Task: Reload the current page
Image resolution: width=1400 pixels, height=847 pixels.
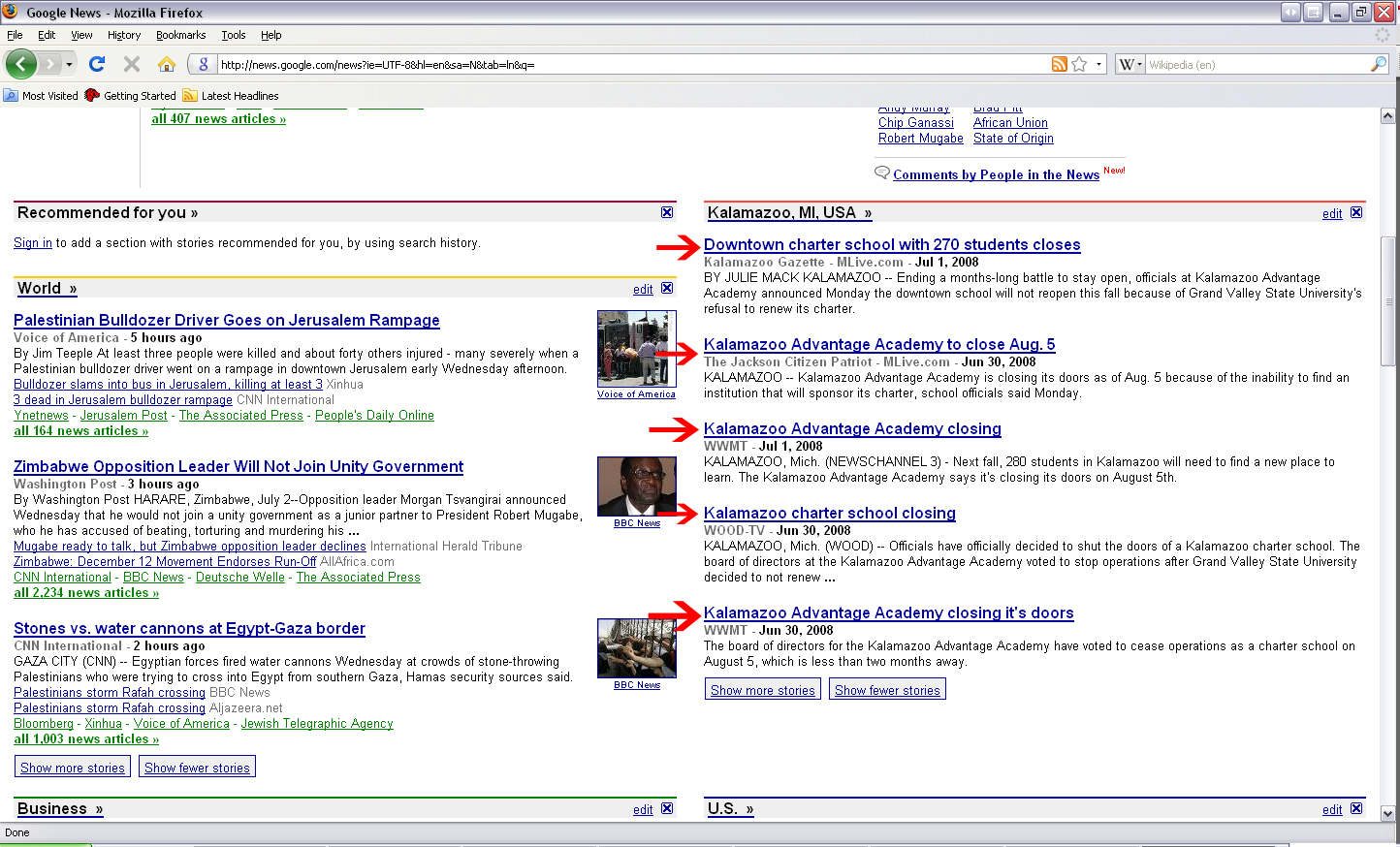Action: point(96,64)
